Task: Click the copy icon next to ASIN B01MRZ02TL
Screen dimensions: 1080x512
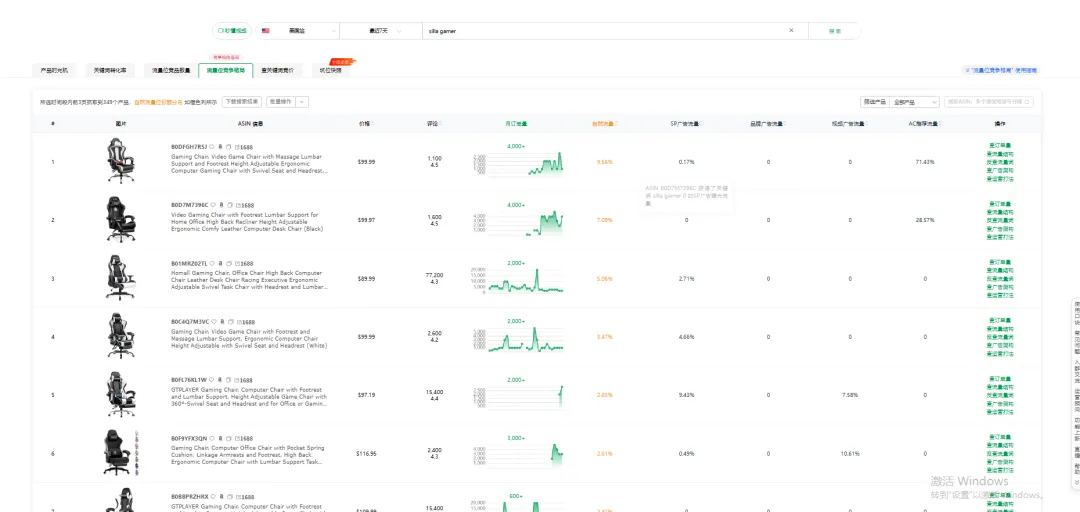Action: click(230, 263)
